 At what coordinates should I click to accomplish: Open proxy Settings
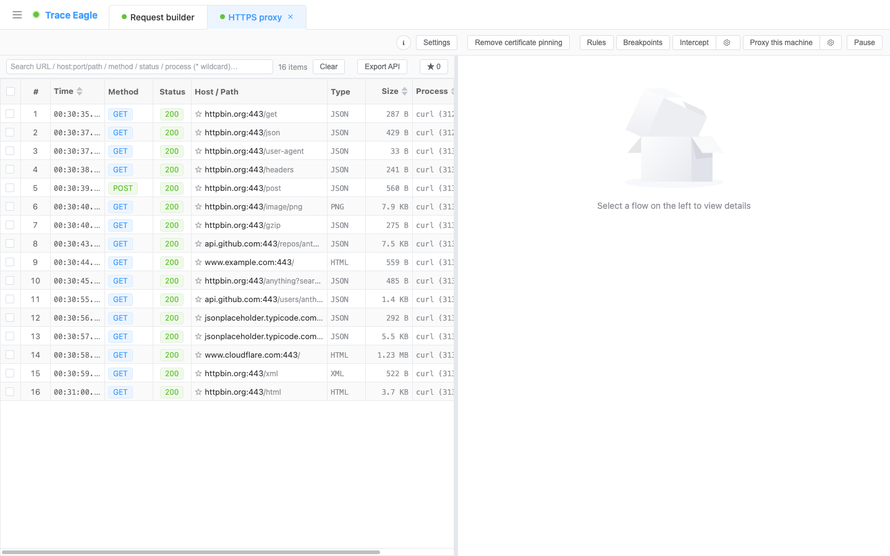click(x=436, y=43)
